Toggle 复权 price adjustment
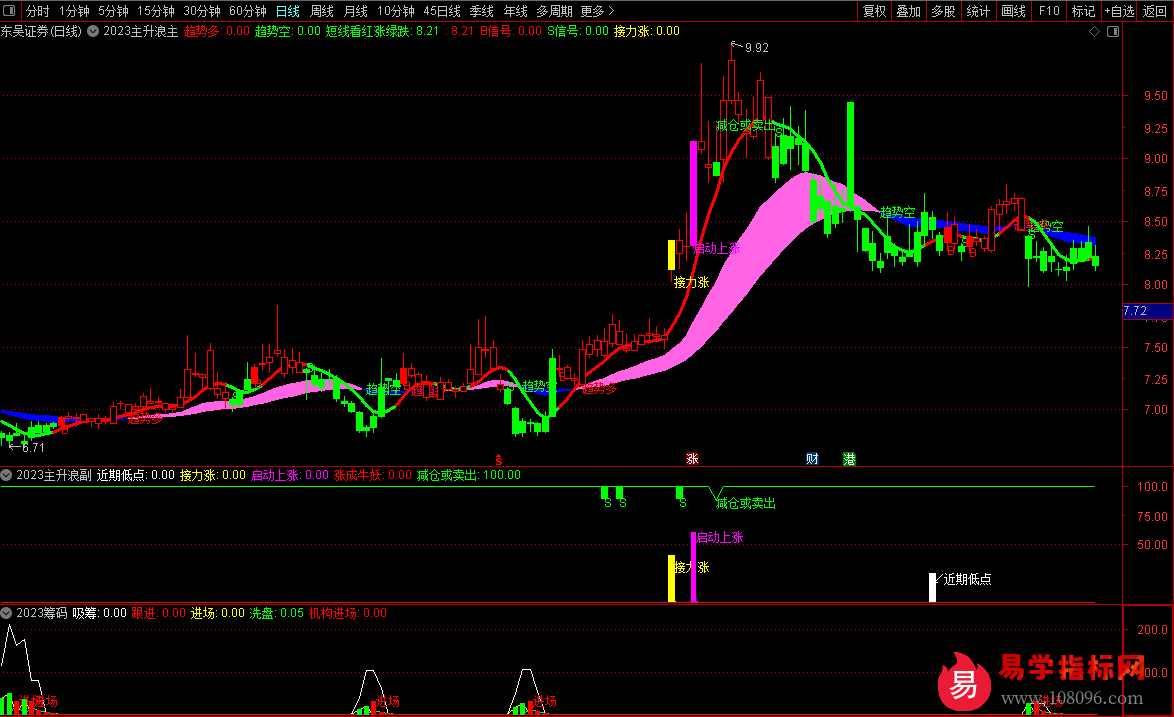The width and height of the screenshot is (1174, 717). (x=874, y=11)
